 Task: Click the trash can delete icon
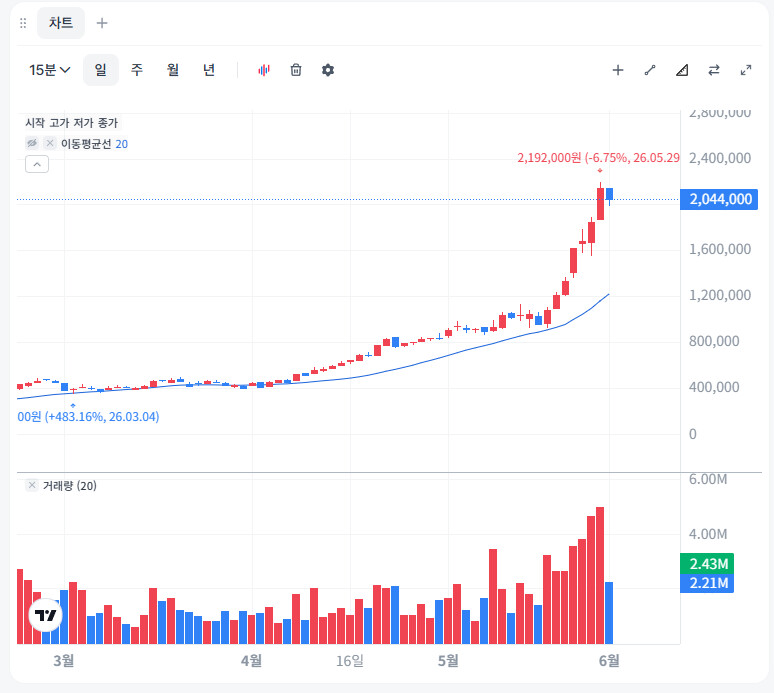tap(296, 70)
